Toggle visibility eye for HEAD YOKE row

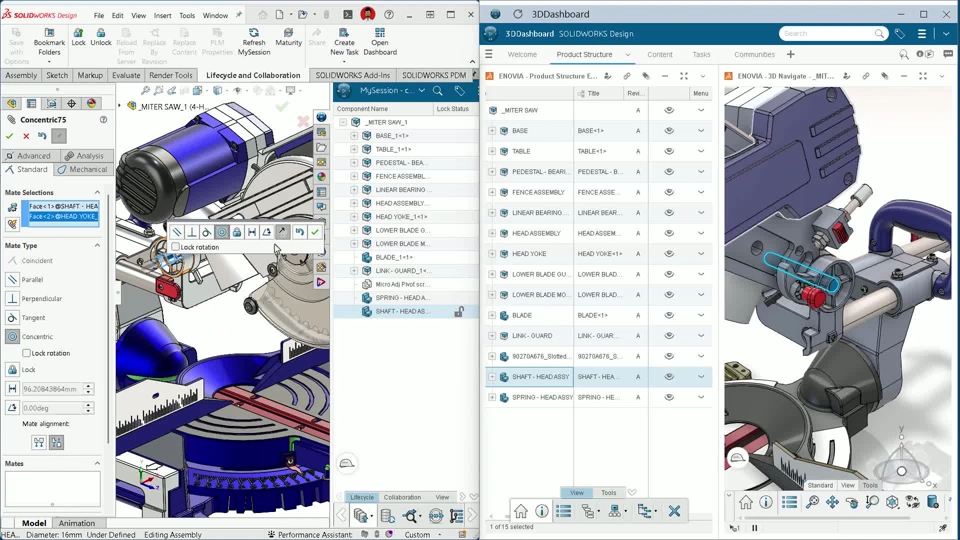coord(669,253)
